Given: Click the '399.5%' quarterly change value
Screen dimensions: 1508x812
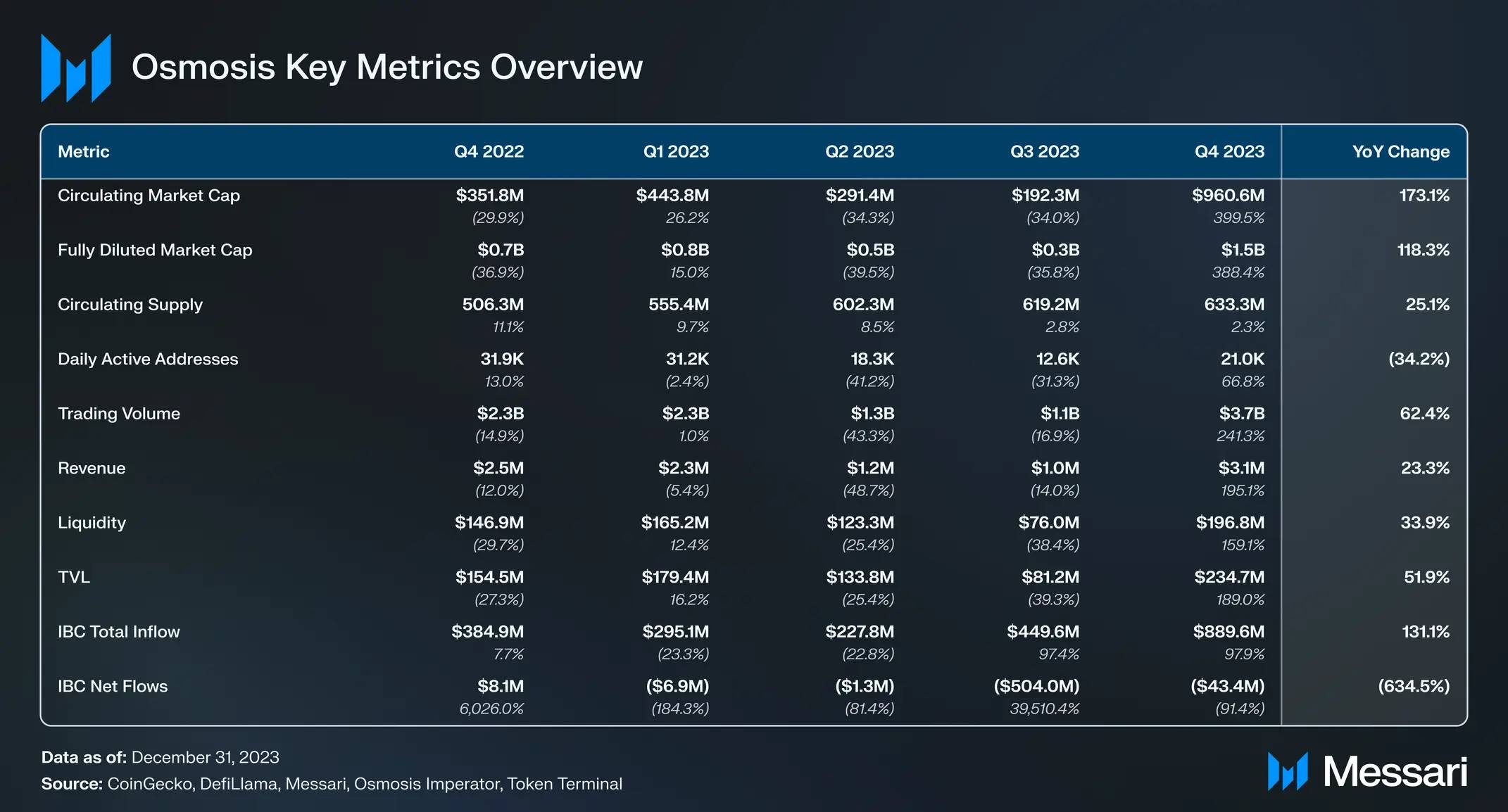Looking at the screenshot, I should [1238, 218].
